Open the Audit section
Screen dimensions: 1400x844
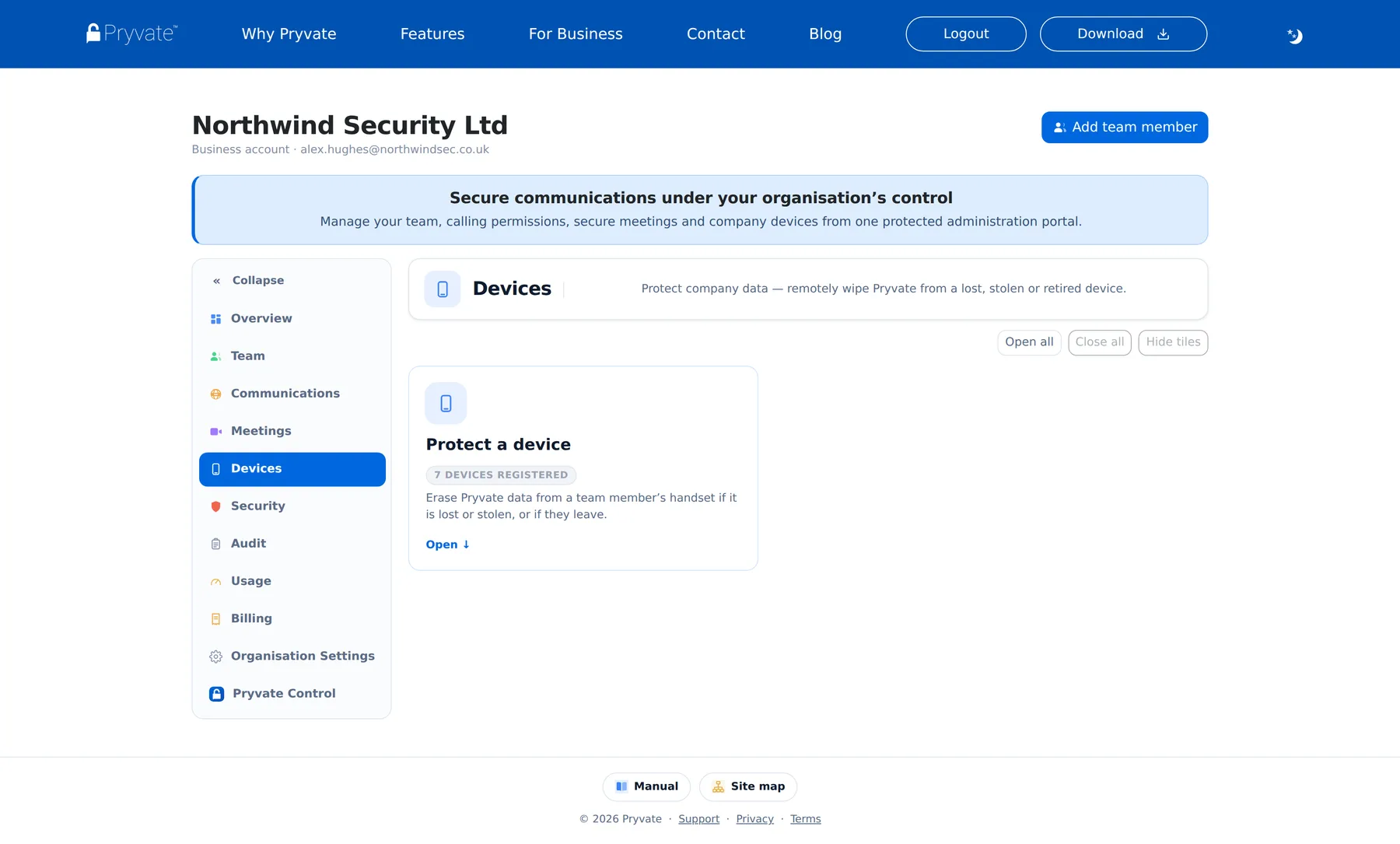coord(292,544)
